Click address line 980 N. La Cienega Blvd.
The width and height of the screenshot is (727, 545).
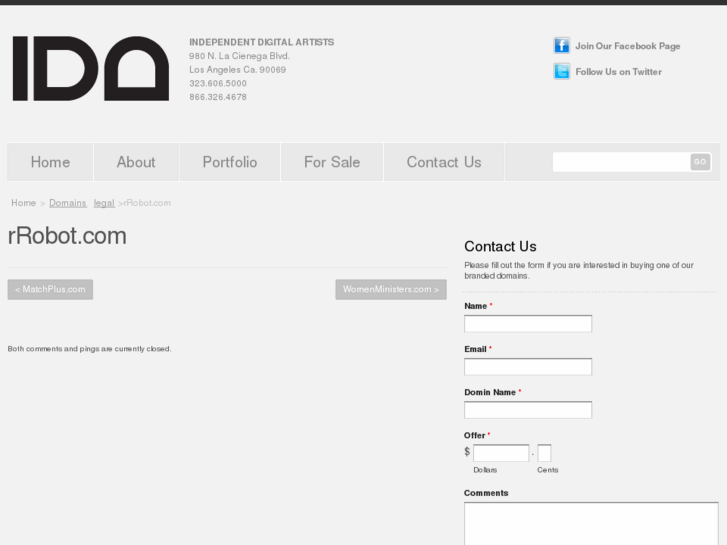239,56
